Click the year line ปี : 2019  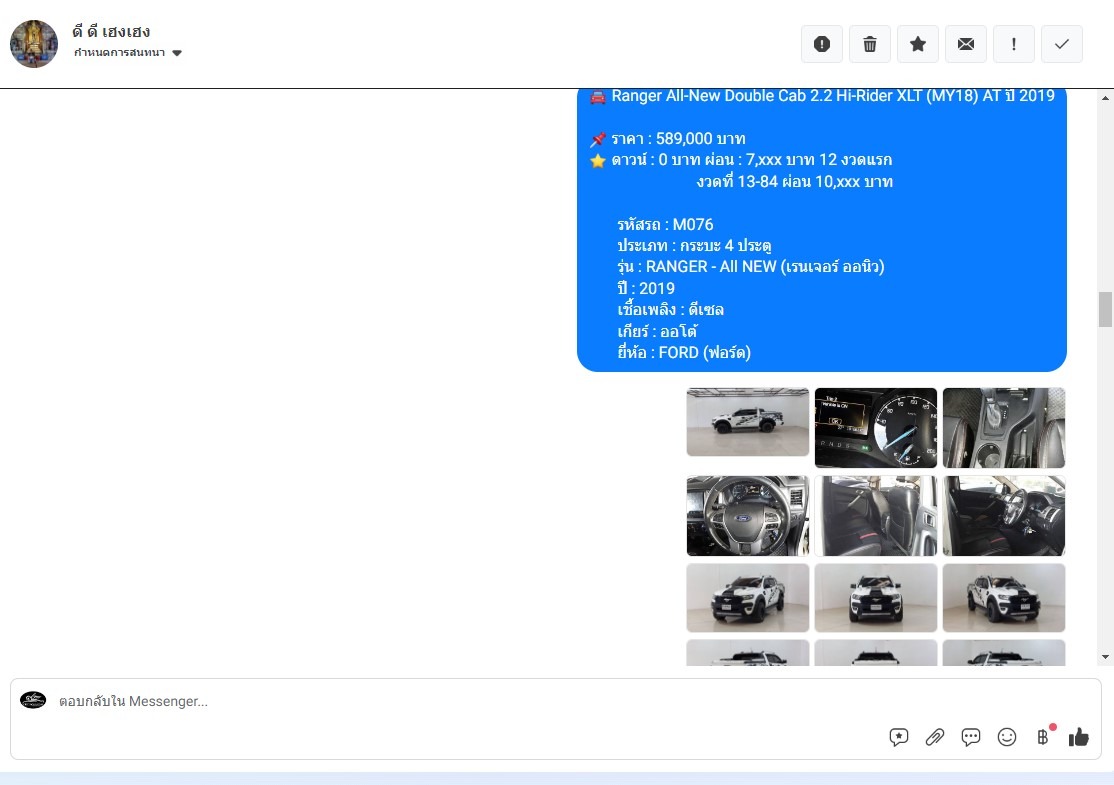[x=646, y=288]
